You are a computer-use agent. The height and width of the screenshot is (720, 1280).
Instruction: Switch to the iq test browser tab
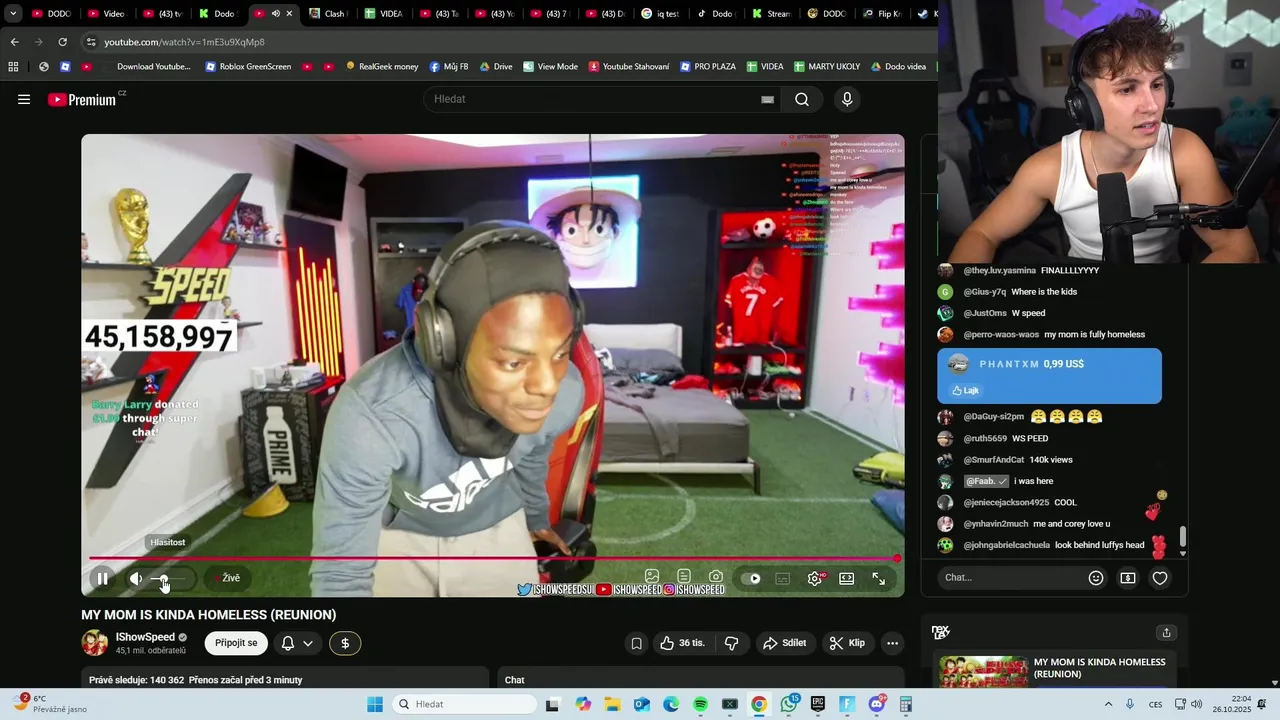[662, 13]
